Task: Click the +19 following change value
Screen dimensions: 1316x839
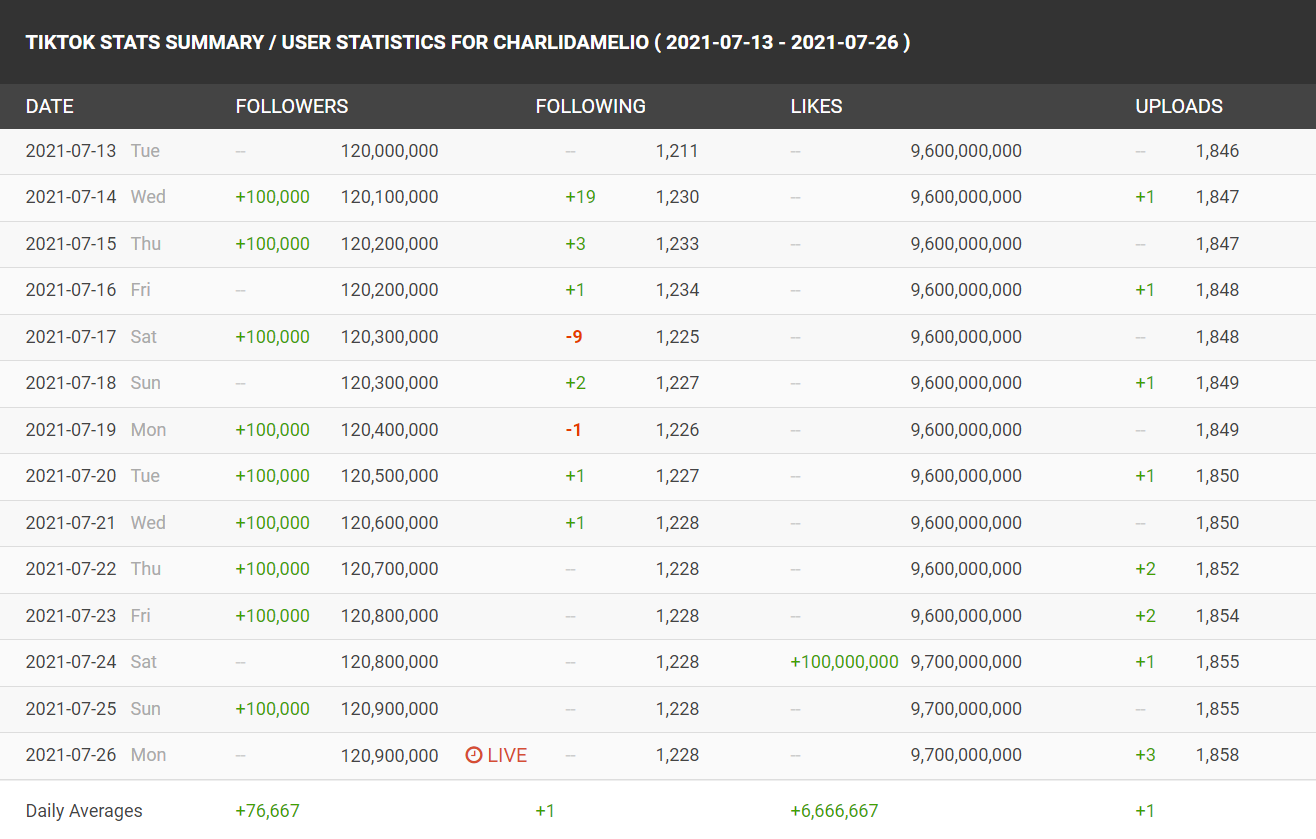Action: [580, 197]
